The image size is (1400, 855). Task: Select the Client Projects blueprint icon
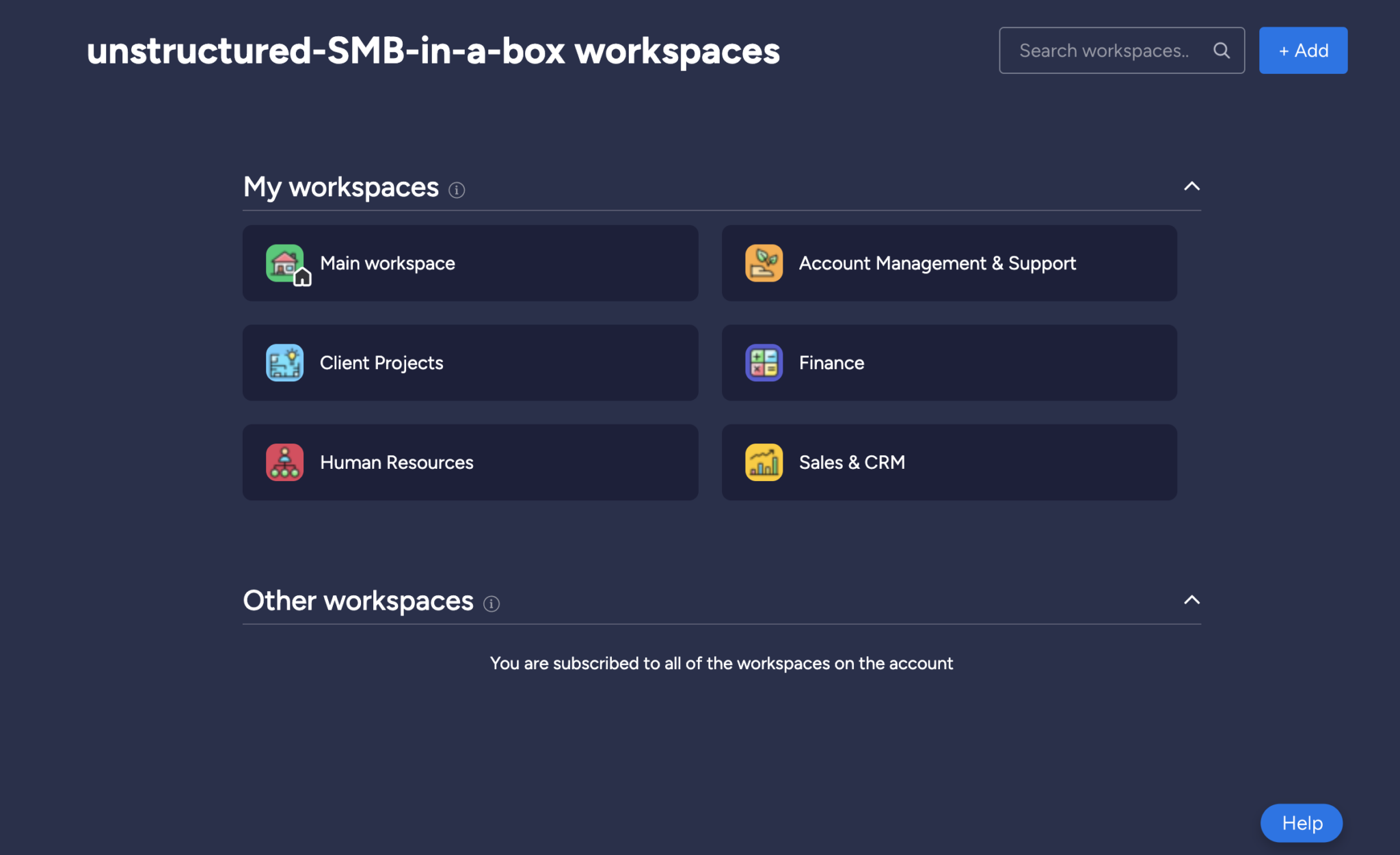(x=284, y=362)
